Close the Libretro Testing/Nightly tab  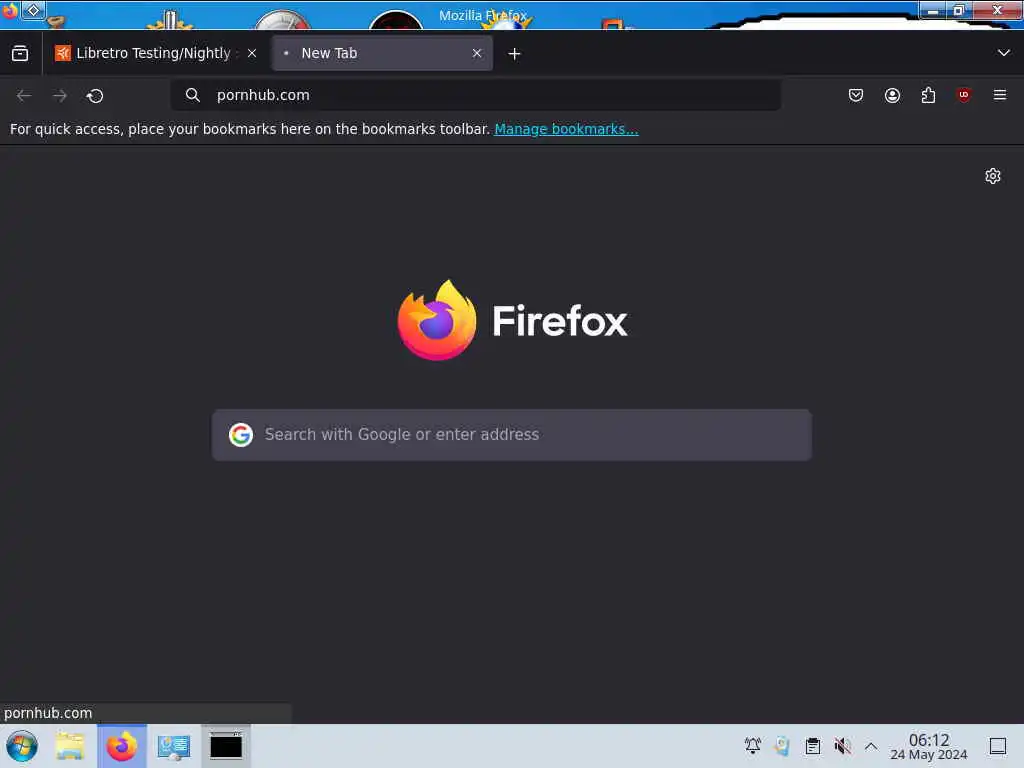[252, 54]
